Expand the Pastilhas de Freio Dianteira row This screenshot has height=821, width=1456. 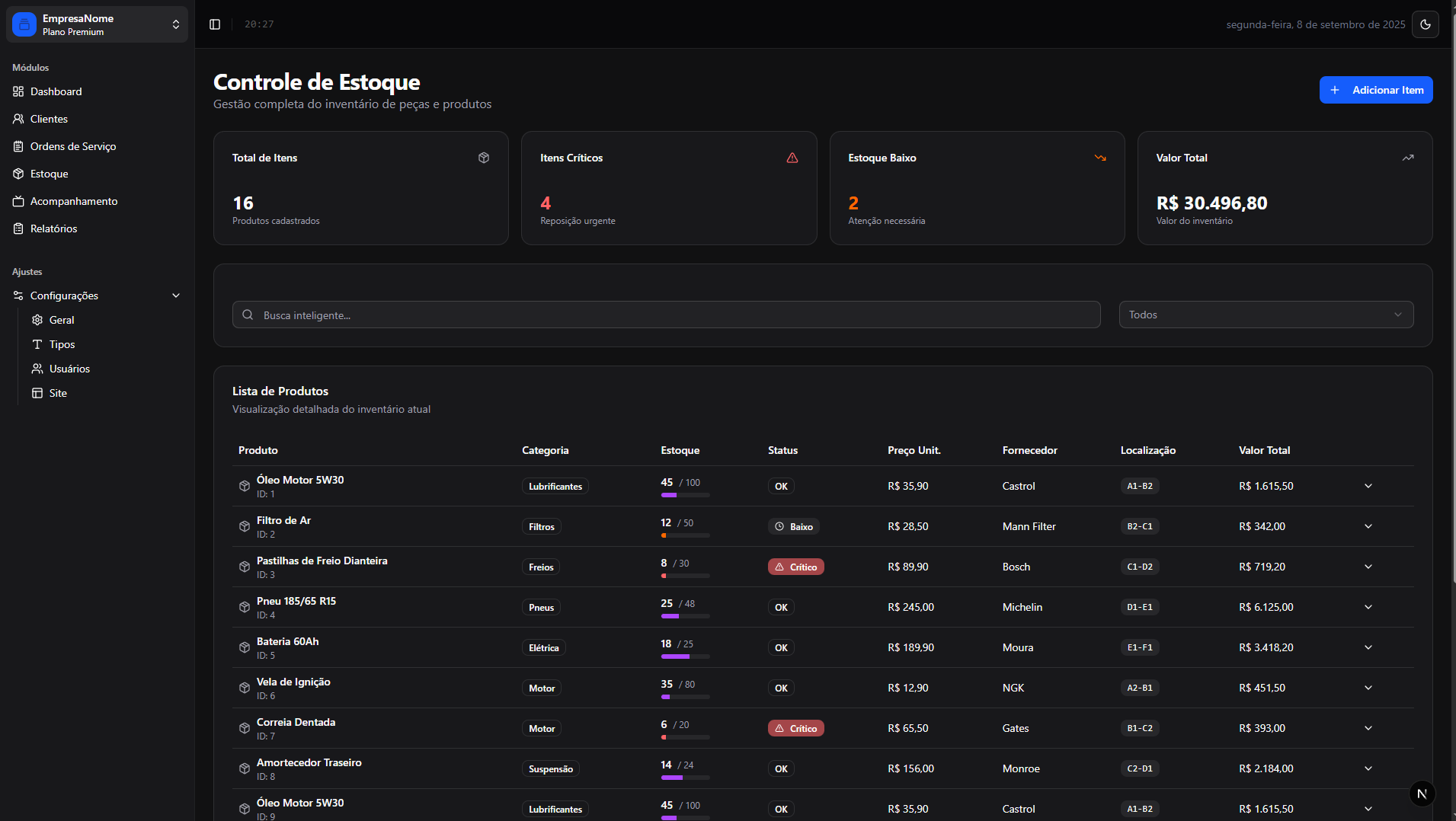tap(1368, 567)
